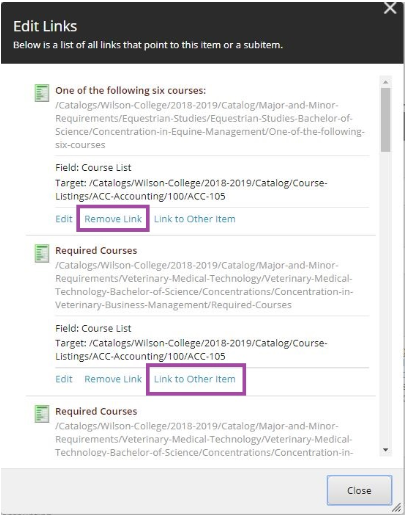Click 'Link to Other Item' under 'Required Courses'
The width and height of the screenshot is (405, 515).
tap(195, 379)
